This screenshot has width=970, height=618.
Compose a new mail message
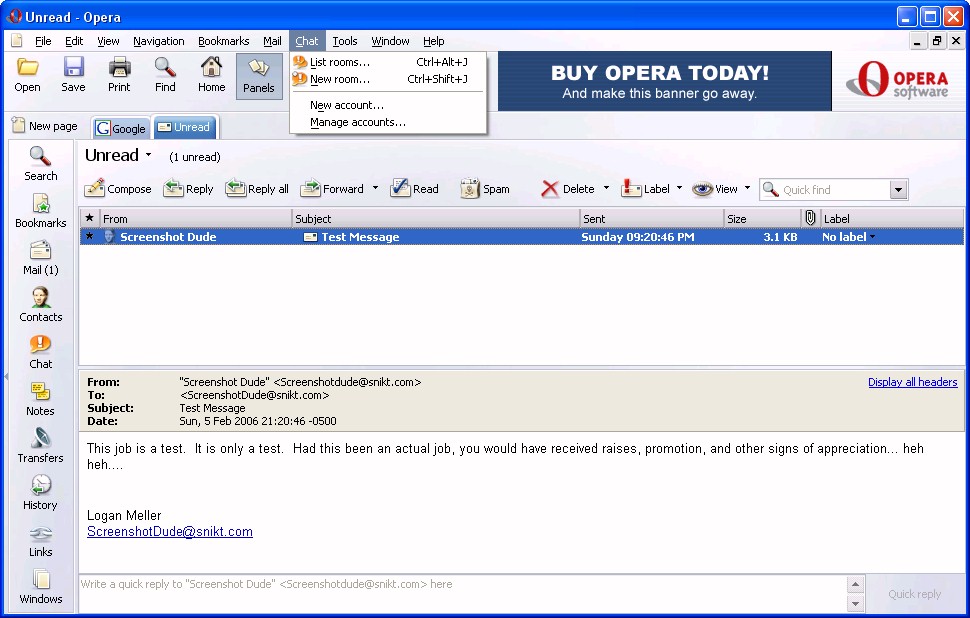click(118, 189)
